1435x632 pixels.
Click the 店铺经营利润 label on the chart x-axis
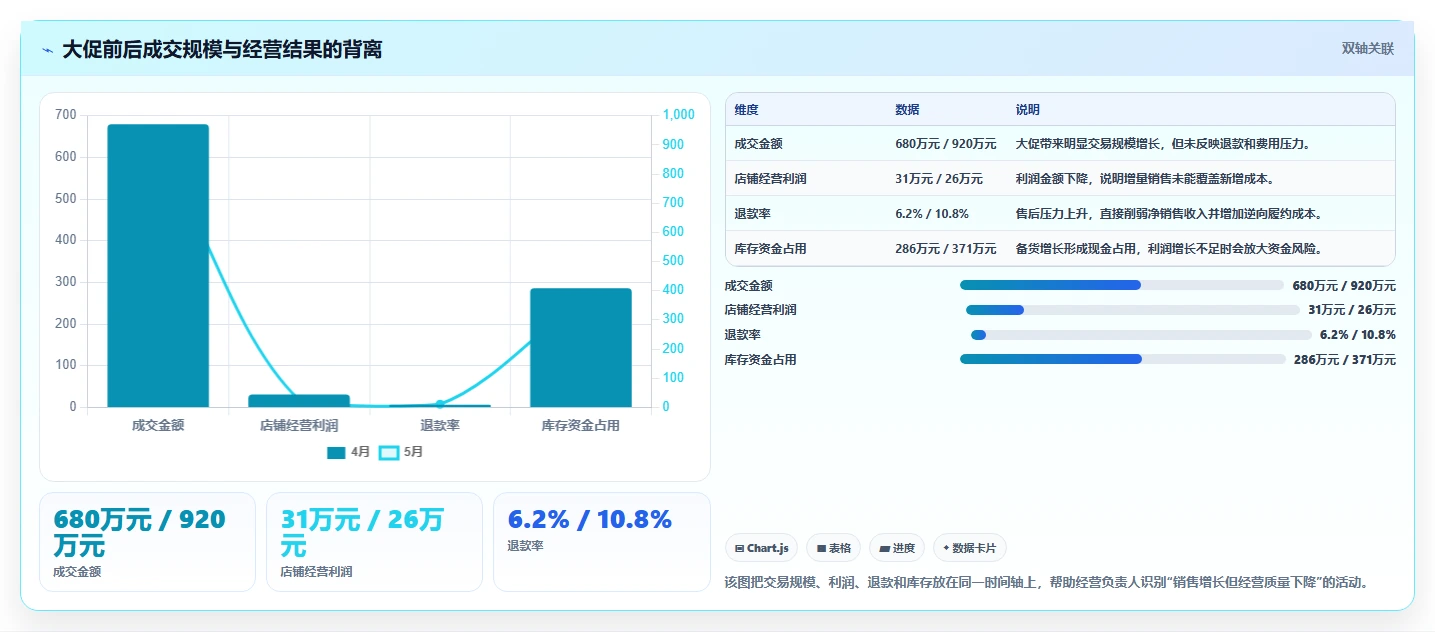click(x=299, y=425)
